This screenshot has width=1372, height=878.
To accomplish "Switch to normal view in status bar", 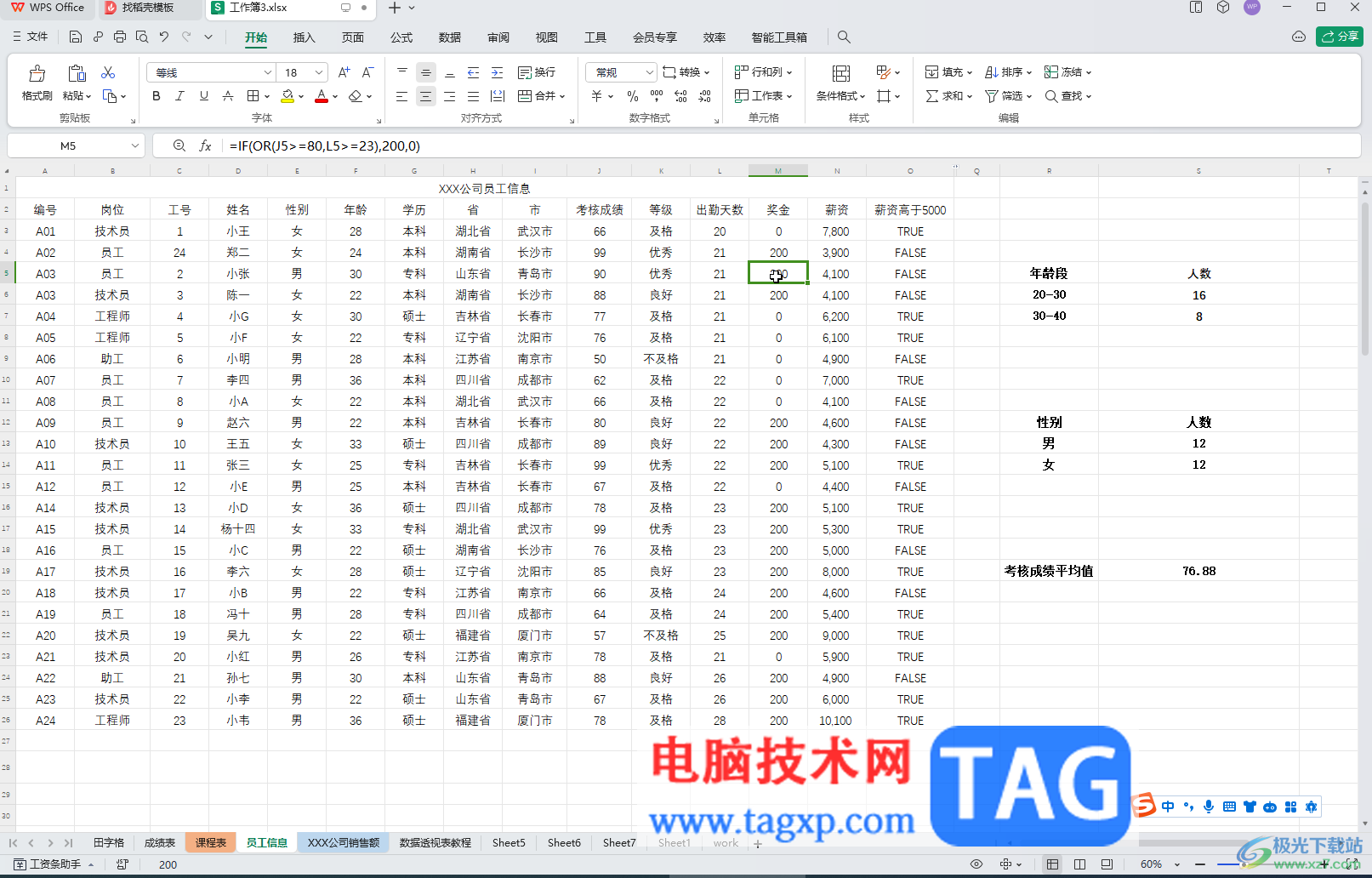I will 1052,864.
